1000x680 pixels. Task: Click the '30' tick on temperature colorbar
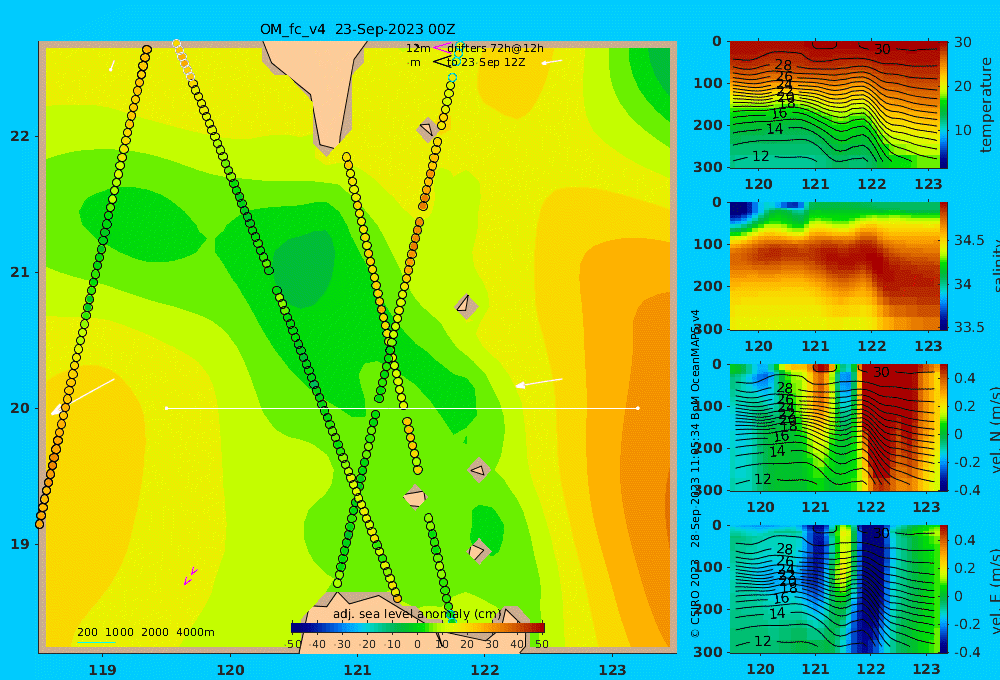[962, 42]
